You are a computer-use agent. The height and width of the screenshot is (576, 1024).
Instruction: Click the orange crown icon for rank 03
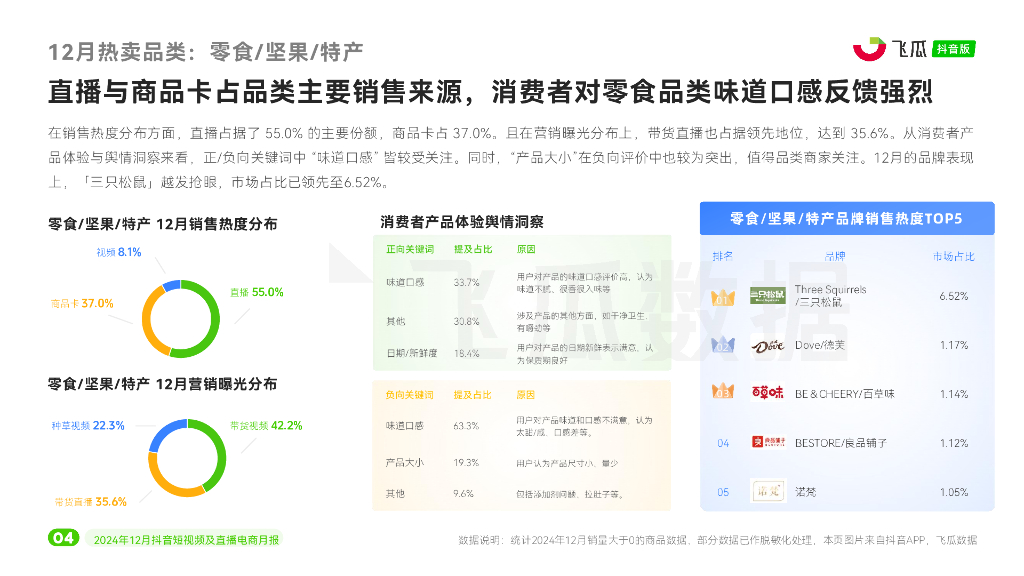[722, 392]
